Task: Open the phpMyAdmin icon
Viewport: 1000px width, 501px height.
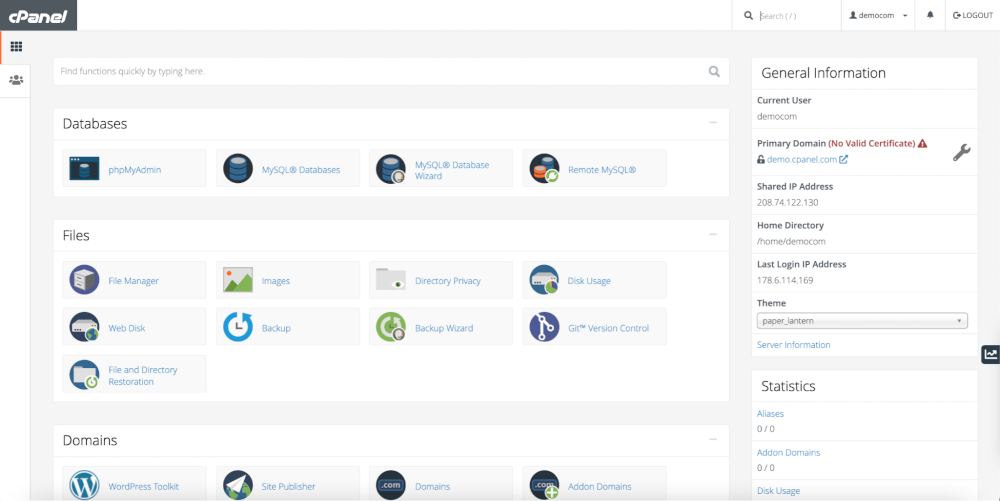Action: (x=85, y=169)
